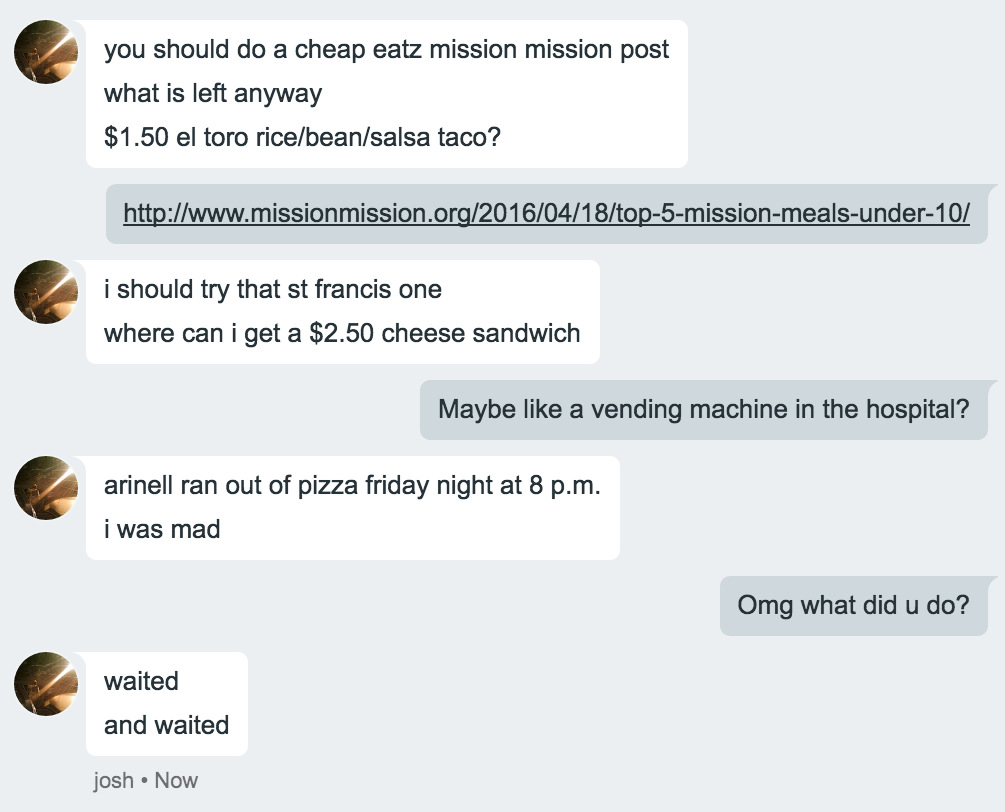Open the missionmission.org top-5 meals link
This screenshot has width=1005, height=812.
(x=546, y=213)
